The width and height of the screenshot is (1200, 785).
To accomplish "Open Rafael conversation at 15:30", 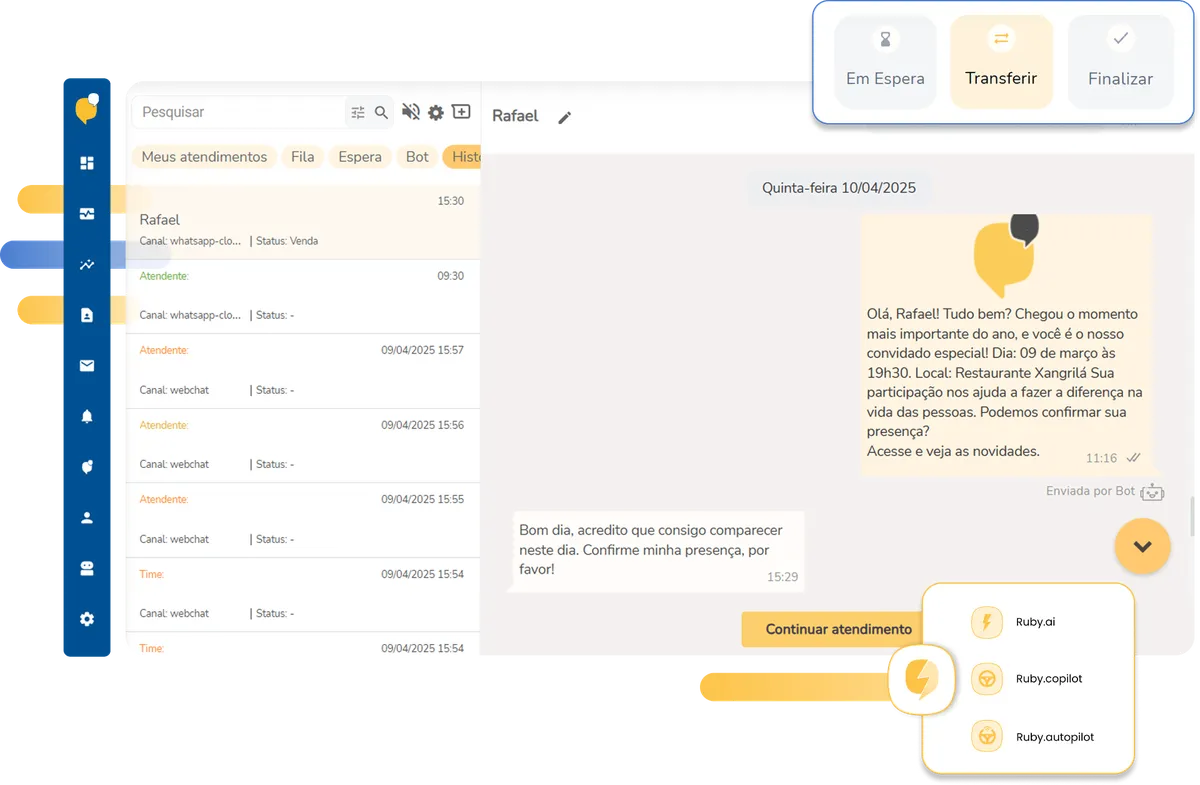I will click(303, 222).
